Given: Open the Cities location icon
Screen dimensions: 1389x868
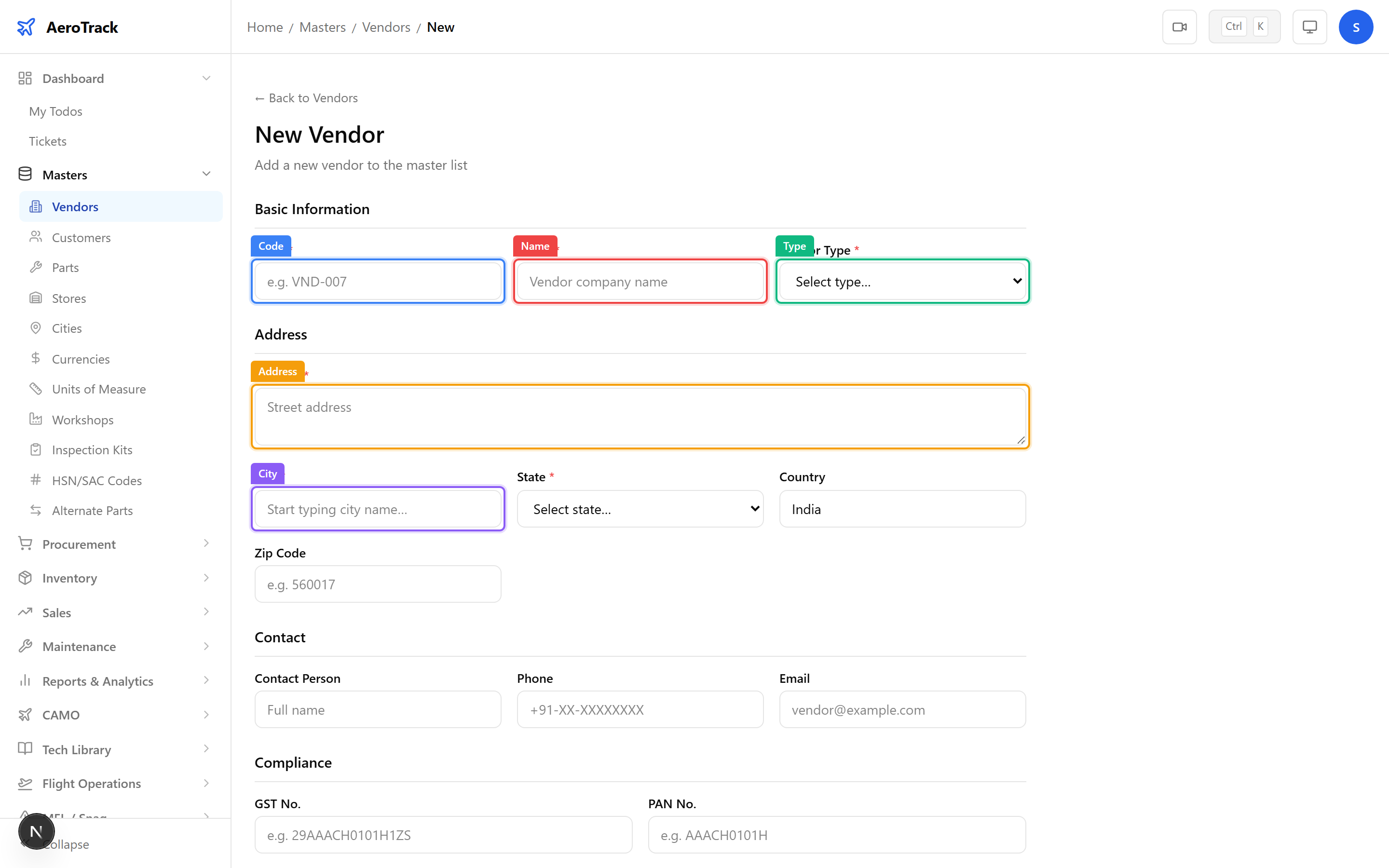Looking at the screenshot, I should point(36,328).
